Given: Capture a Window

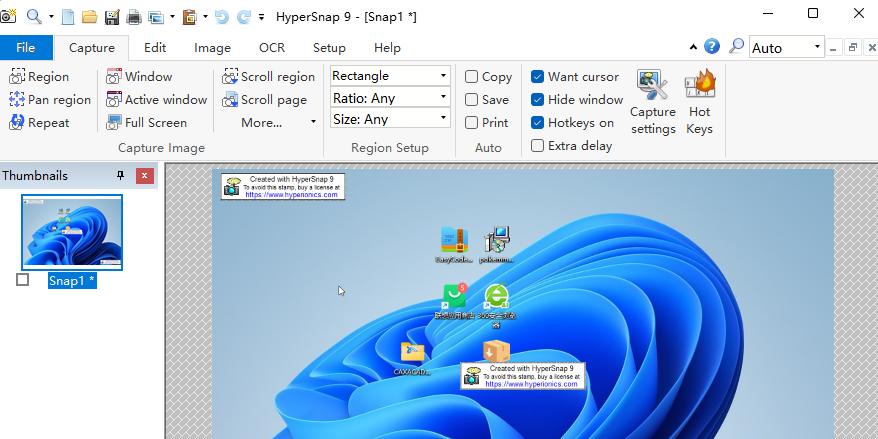Looking at the screenshot, I should [139, 77].
